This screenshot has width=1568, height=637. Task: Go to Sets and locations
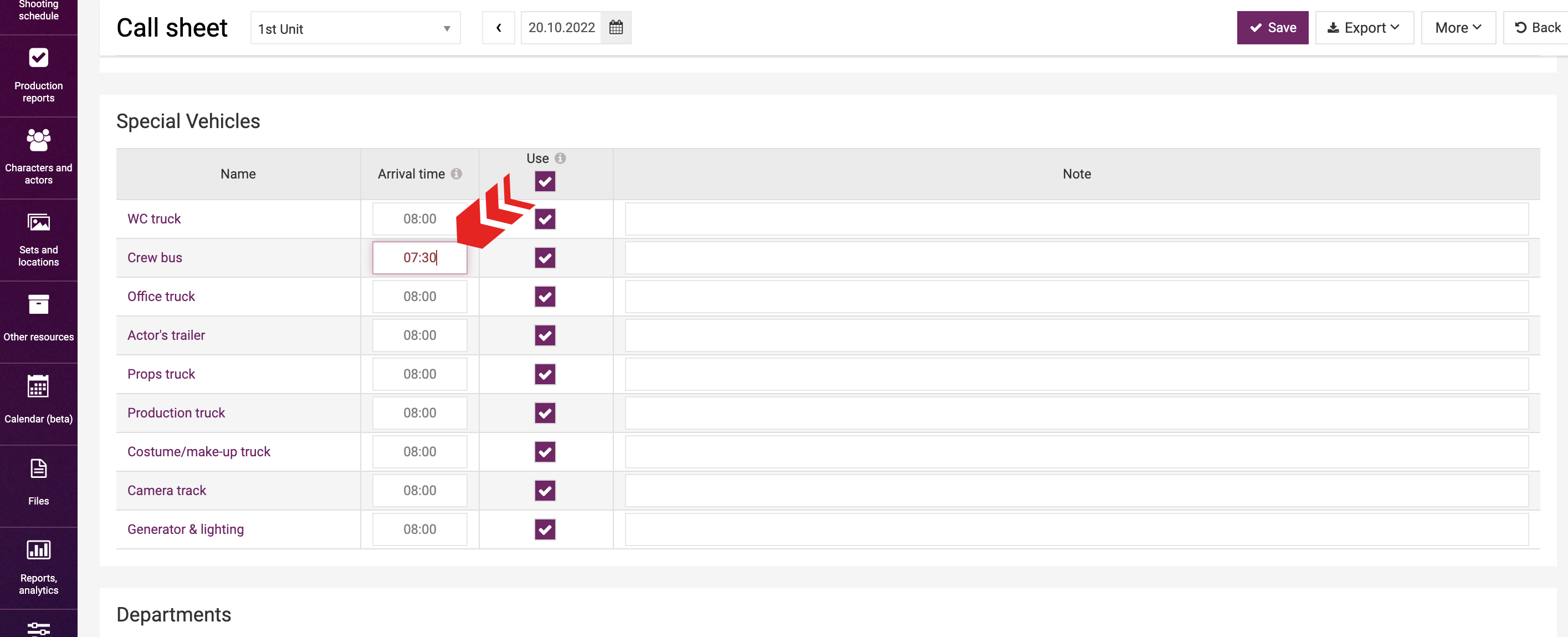pos(38,239)
